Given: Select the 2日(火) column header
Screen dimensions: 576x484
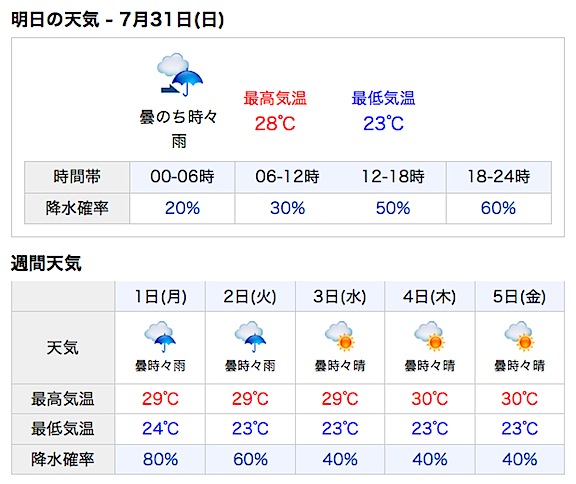Looking at the screenshot, I should point(250,296).
